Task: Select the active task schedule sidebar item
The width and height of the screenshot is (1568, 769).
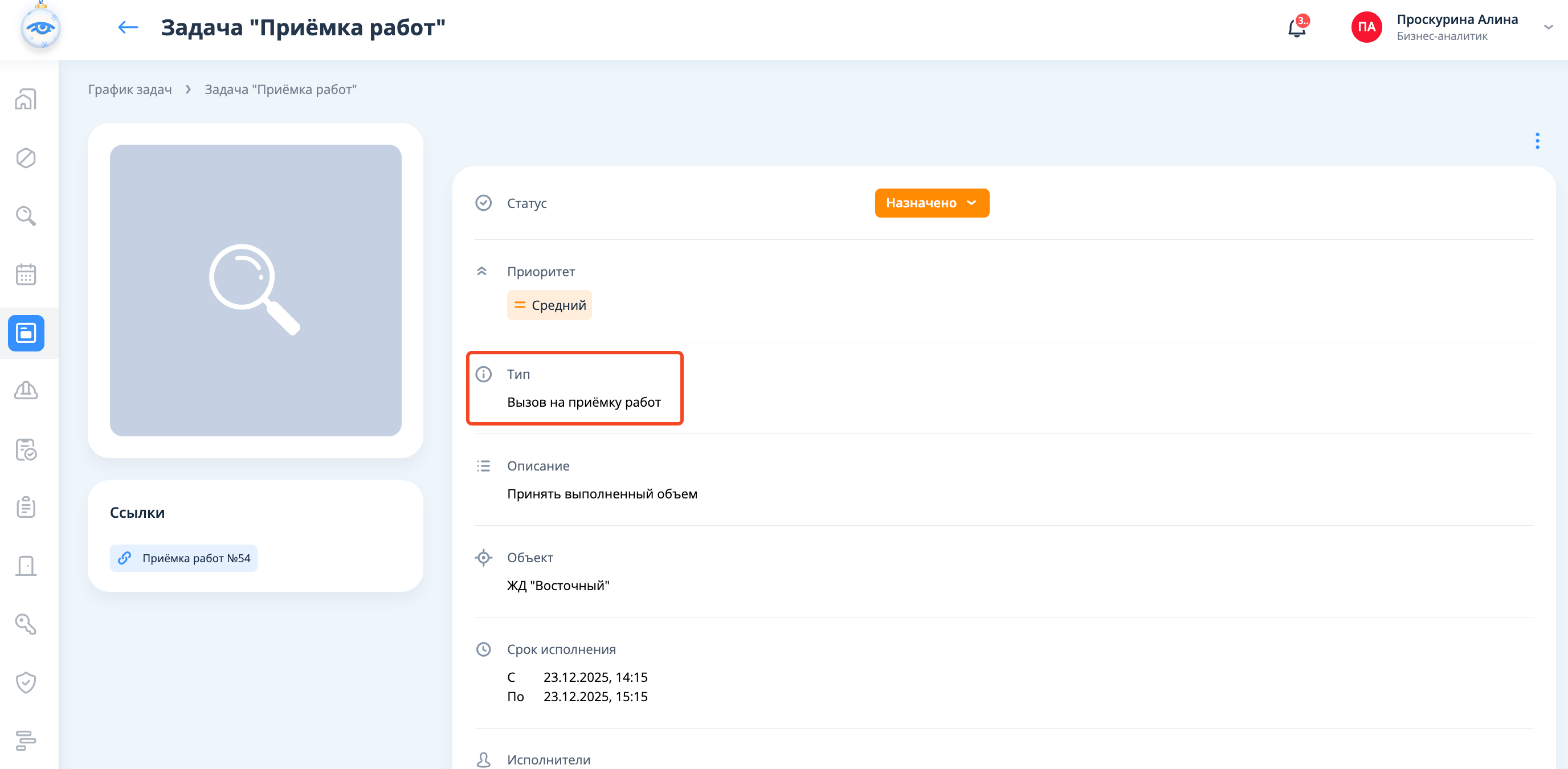Action: (x=26, y=333)
